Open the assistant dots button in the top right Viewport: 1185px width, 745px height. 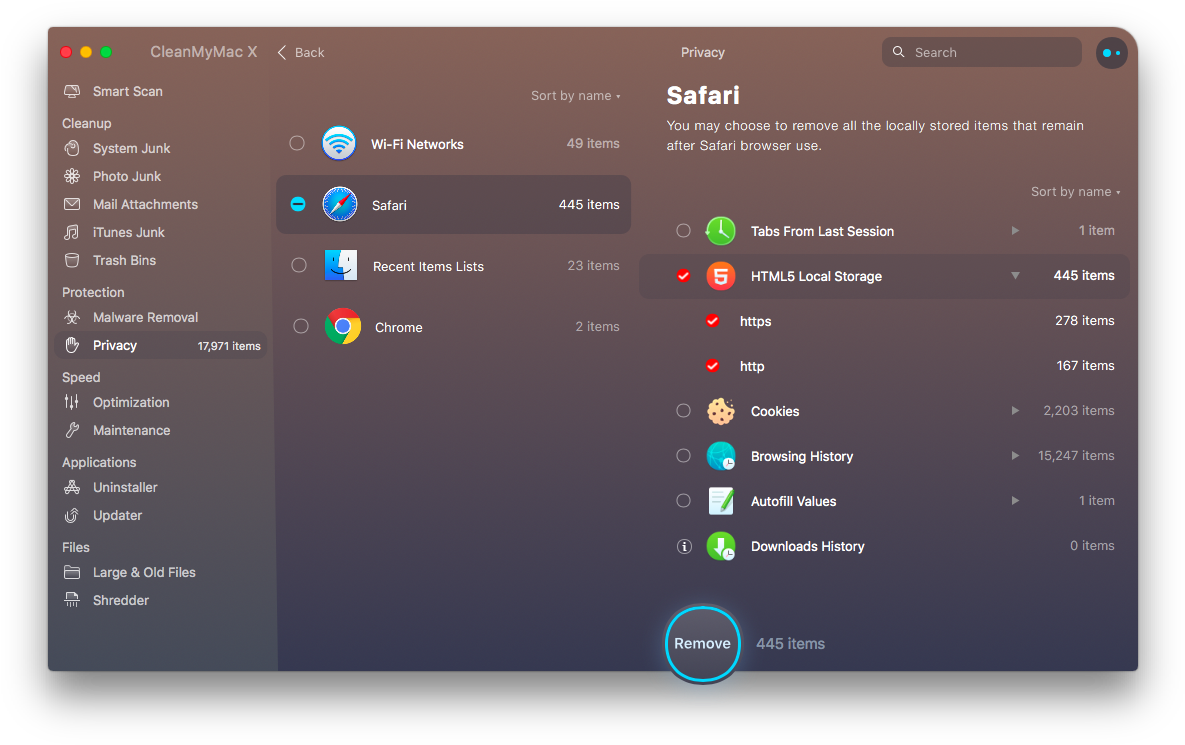(x=1112, y=53)
